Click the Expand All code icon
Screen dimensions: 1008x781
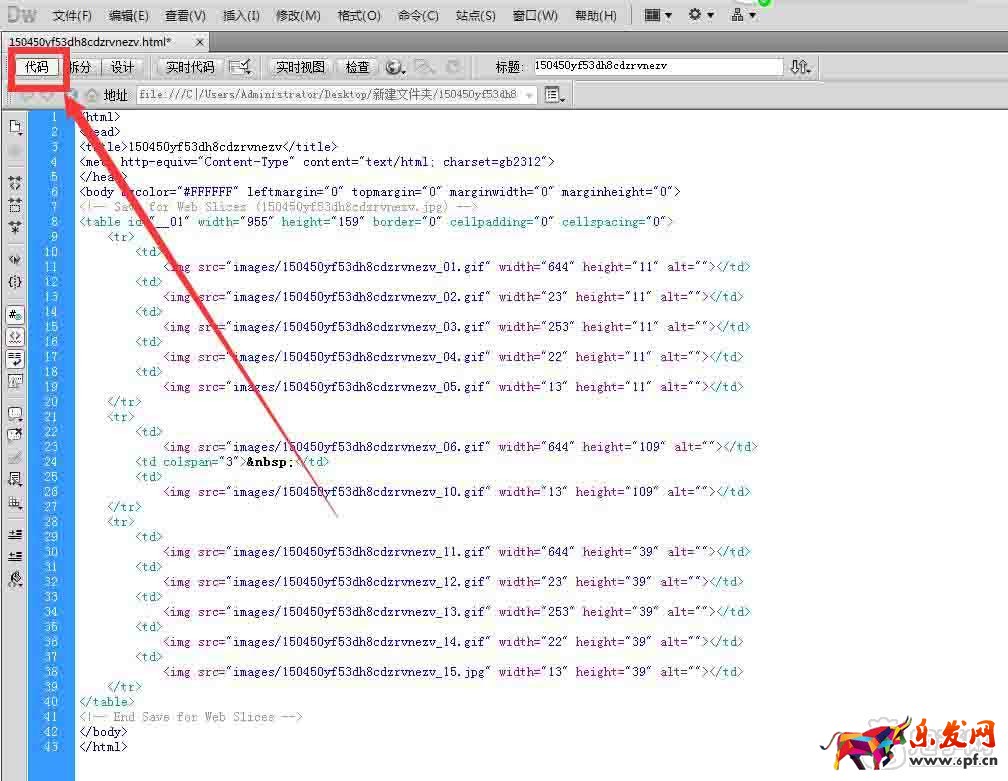15,227
